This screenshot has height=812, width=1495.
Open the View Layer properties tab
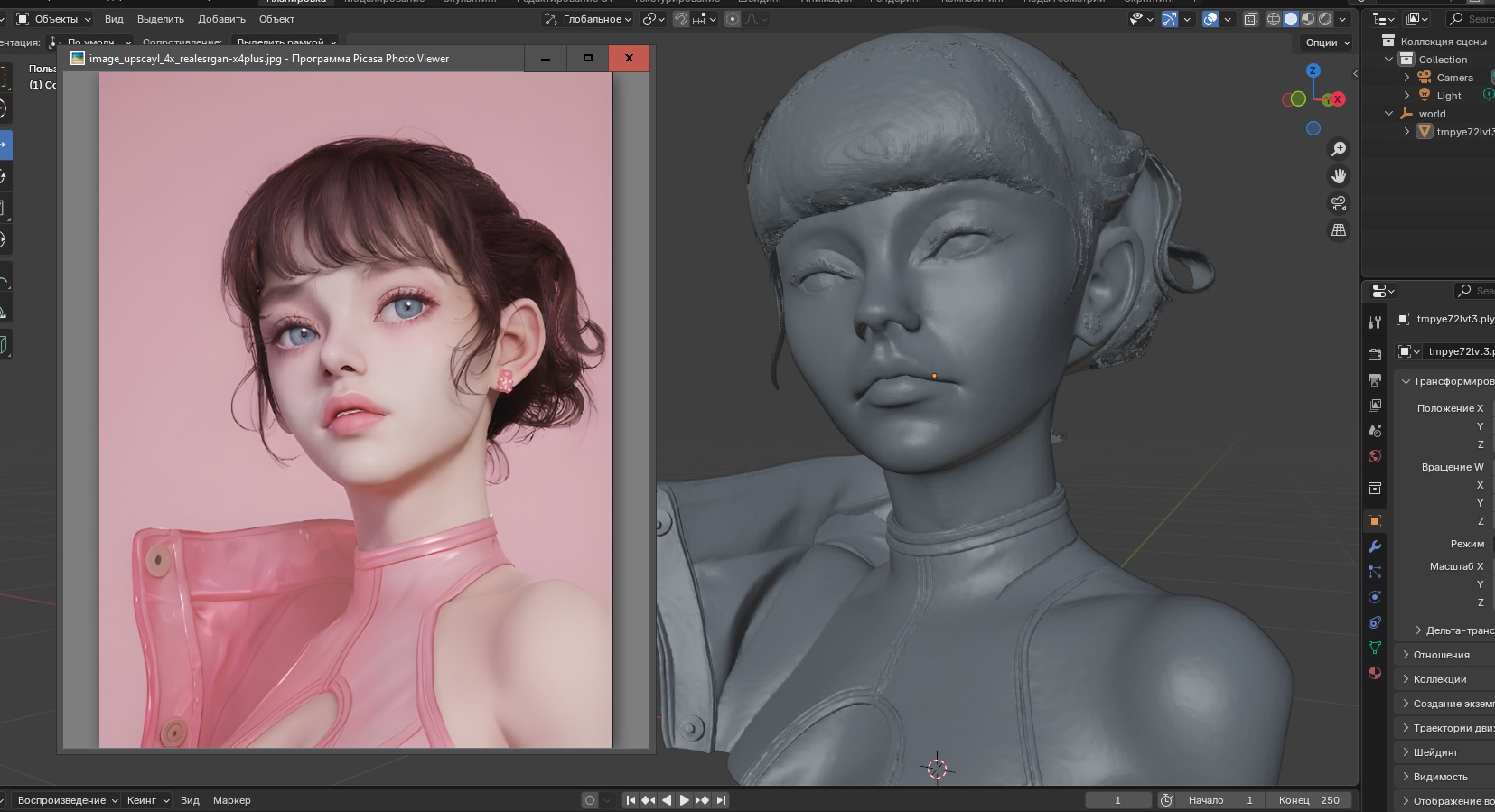1375,406
